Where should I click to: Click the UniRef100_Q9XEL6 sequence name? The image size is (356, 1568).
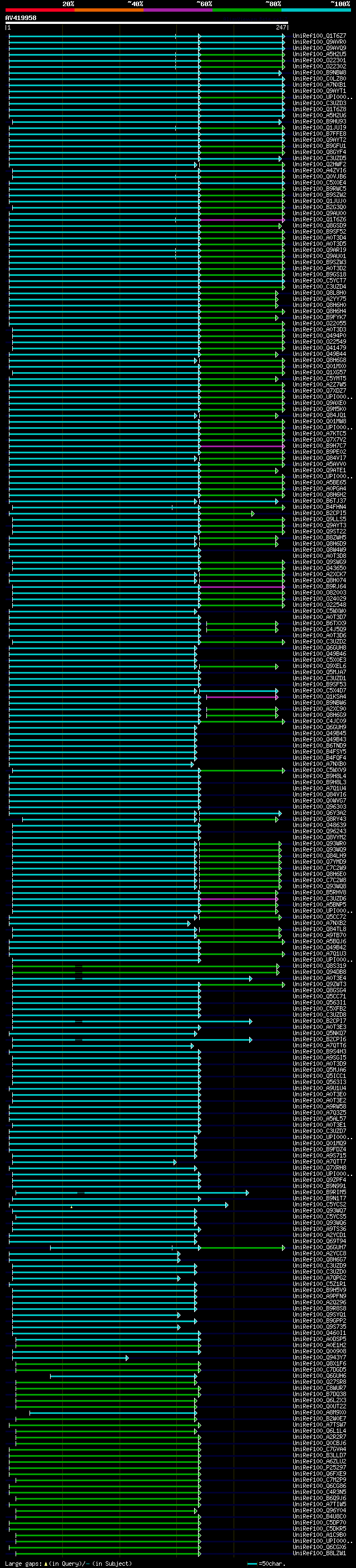pyautogui.click(x=319, y=666)
